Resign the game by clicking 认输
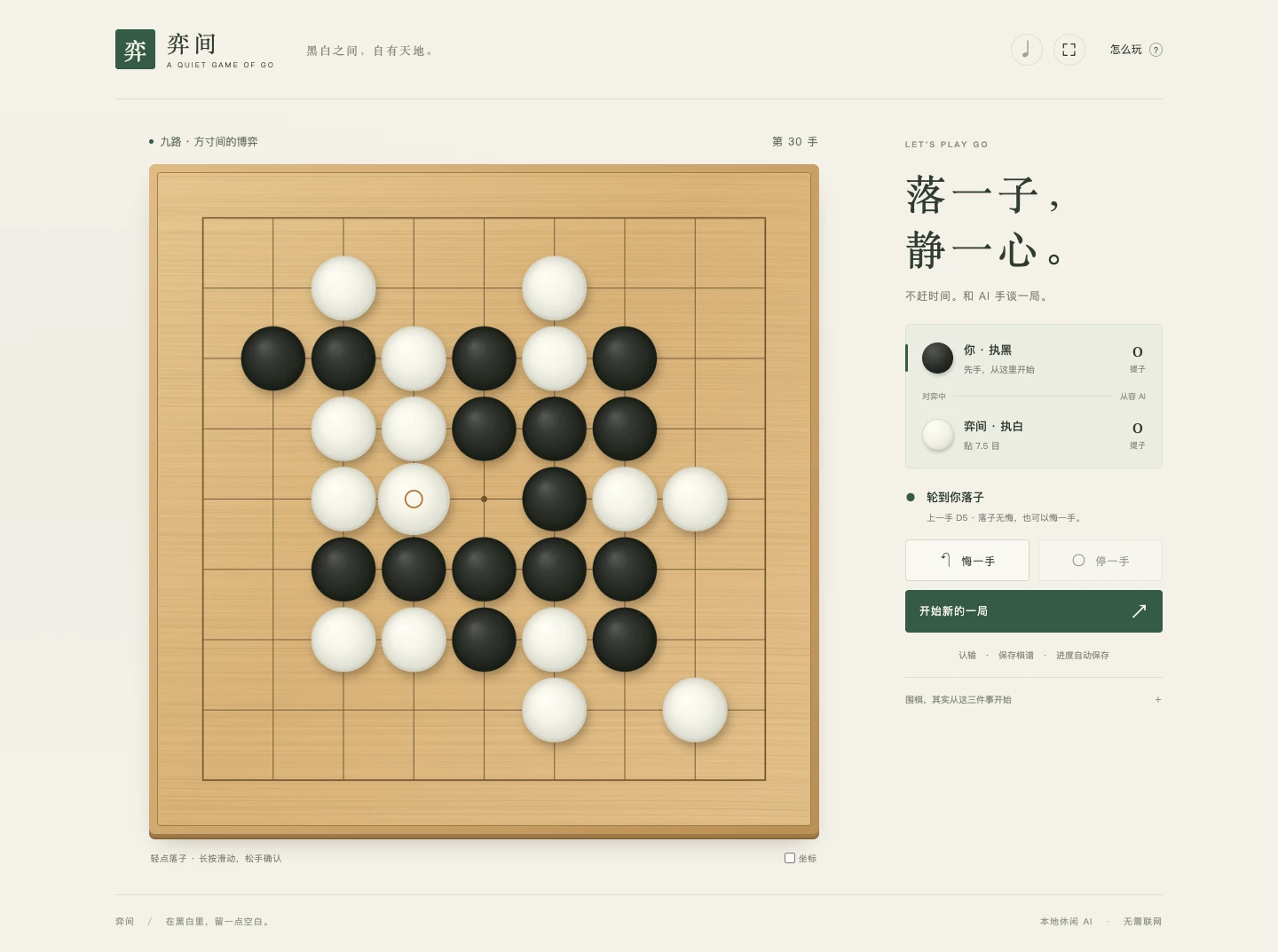The height and width of the screenshot is (952, 1278). [x=967, y=656]
